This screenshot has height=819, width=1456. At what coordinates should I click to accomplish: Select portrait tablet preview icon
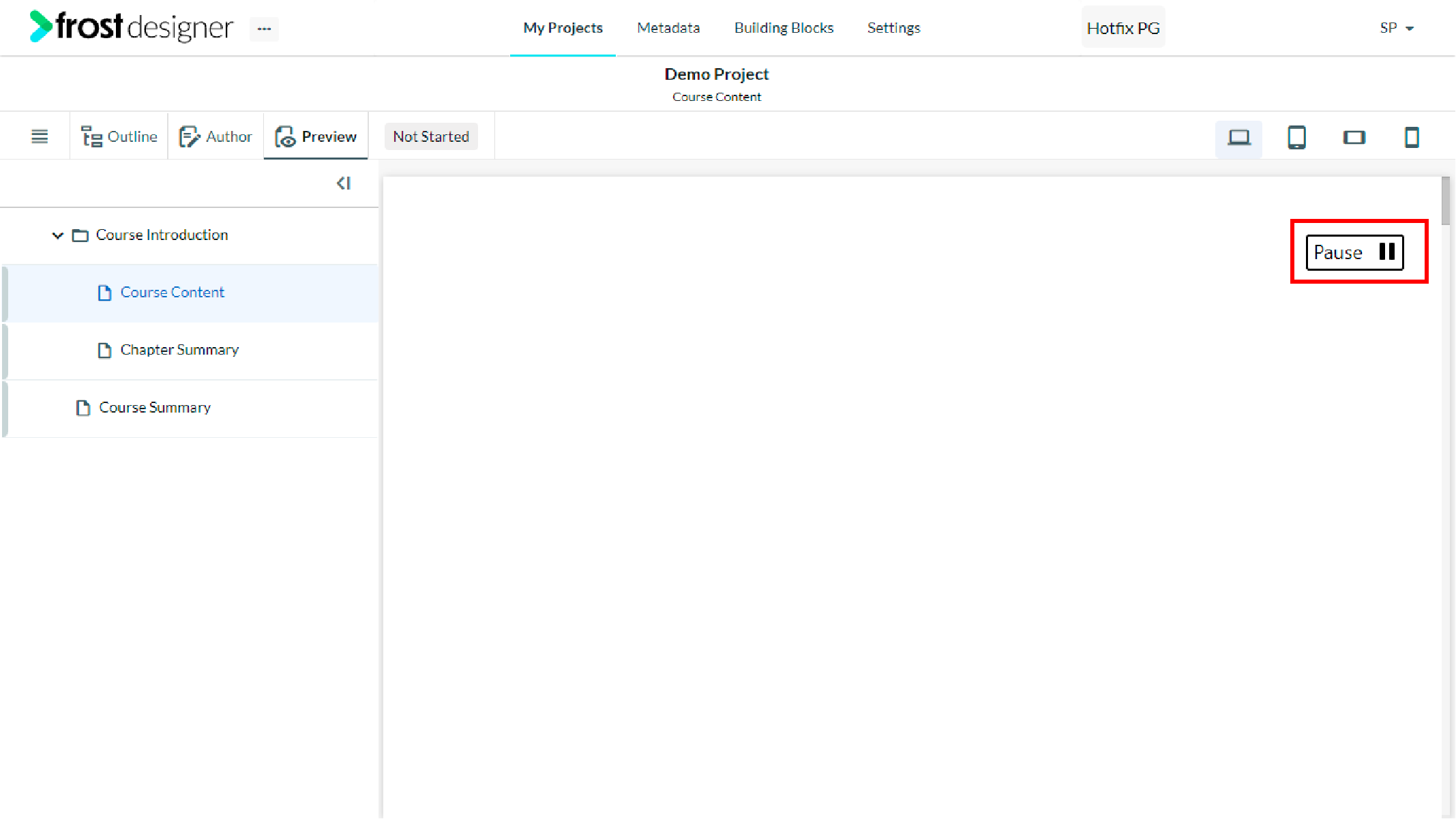(1296, 138)
